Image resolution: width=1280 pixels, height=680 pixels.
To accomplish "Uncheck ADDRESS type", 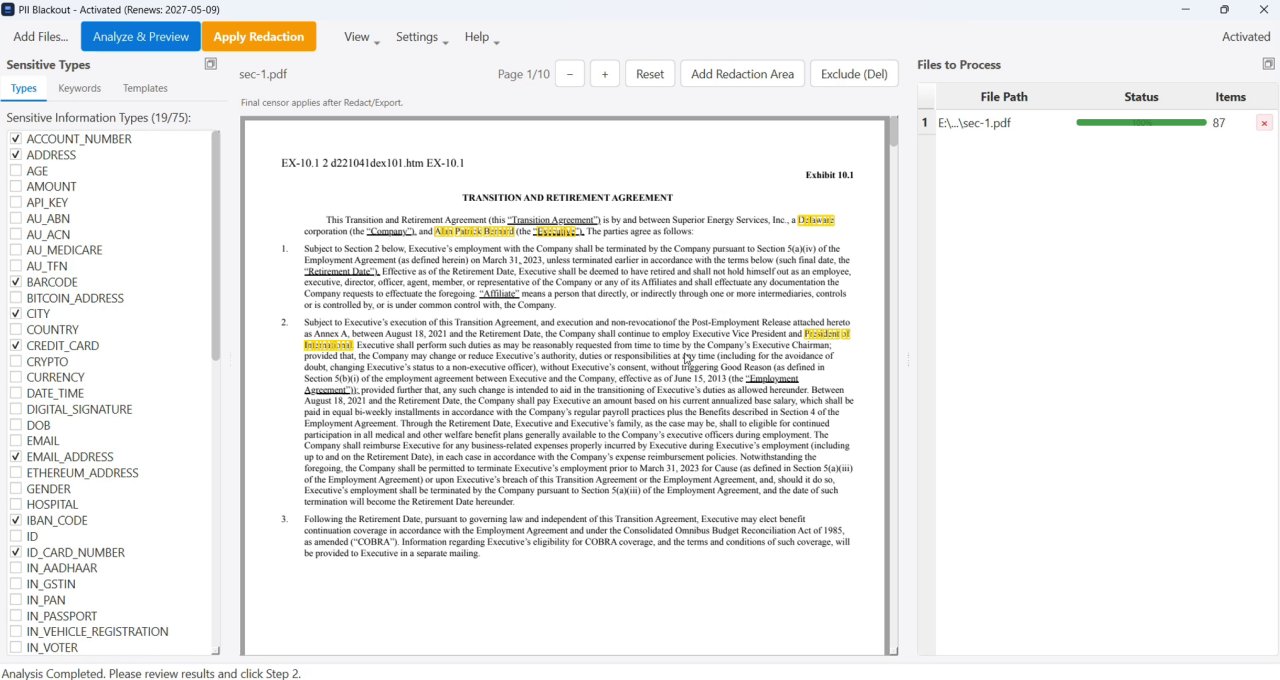I will pyautogui.click(x=16, y=155).
